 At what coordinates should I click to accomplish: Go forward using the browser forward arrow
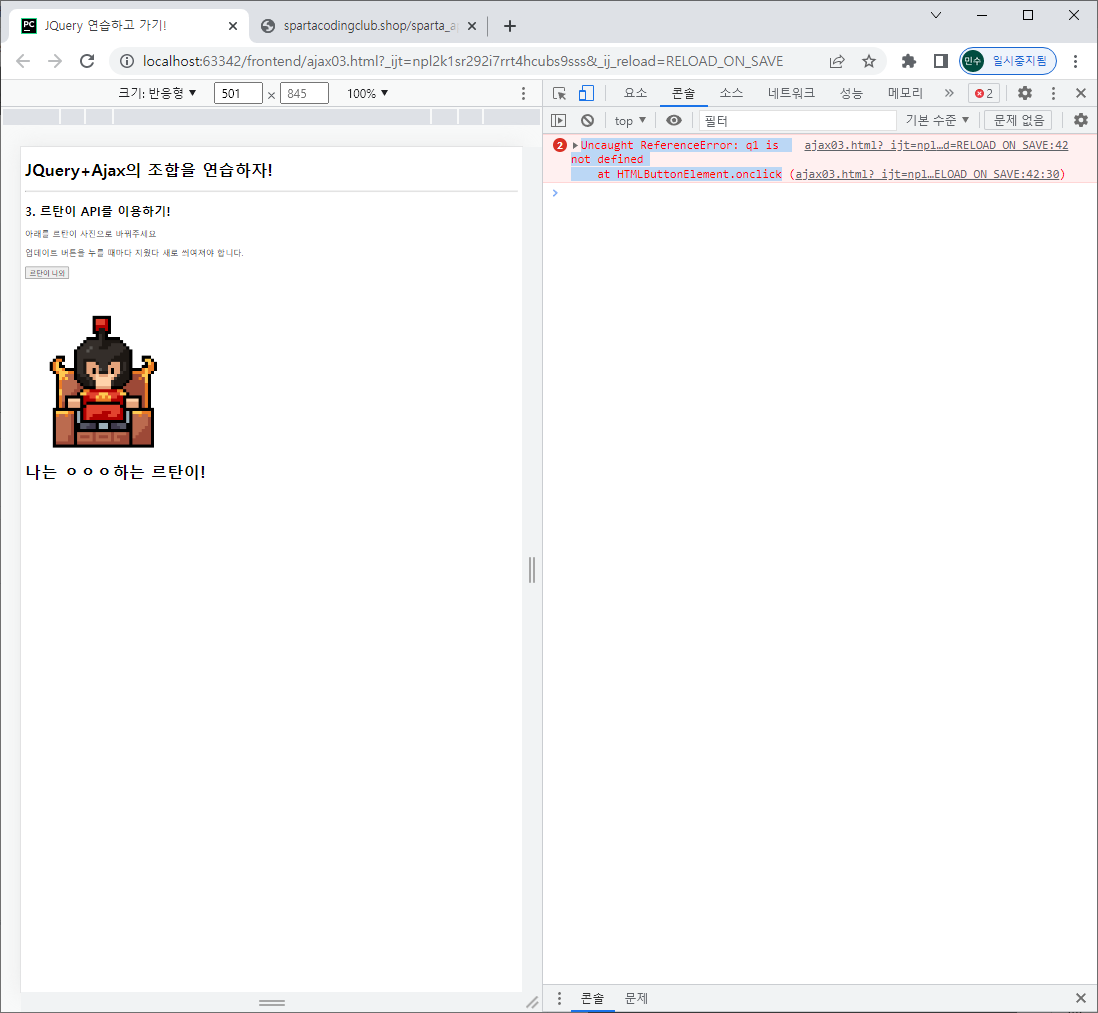tap(55, 62)
